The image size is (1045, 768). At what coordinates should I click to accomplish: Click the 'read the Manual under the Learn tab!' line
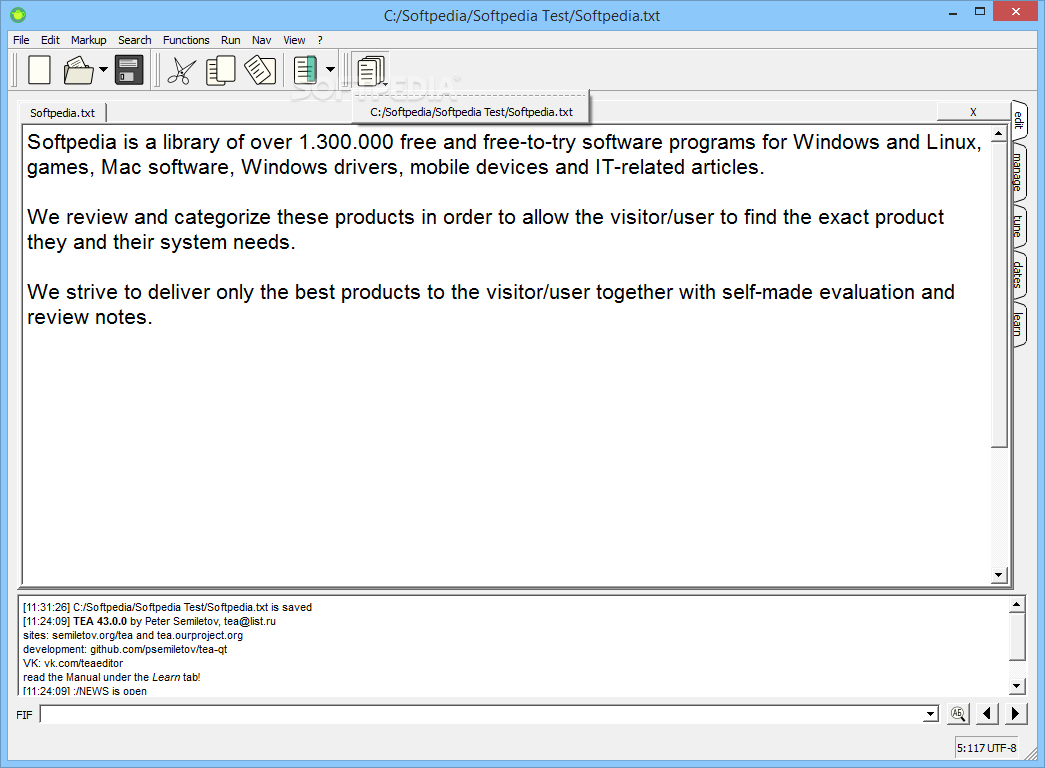tap(111, 677)
